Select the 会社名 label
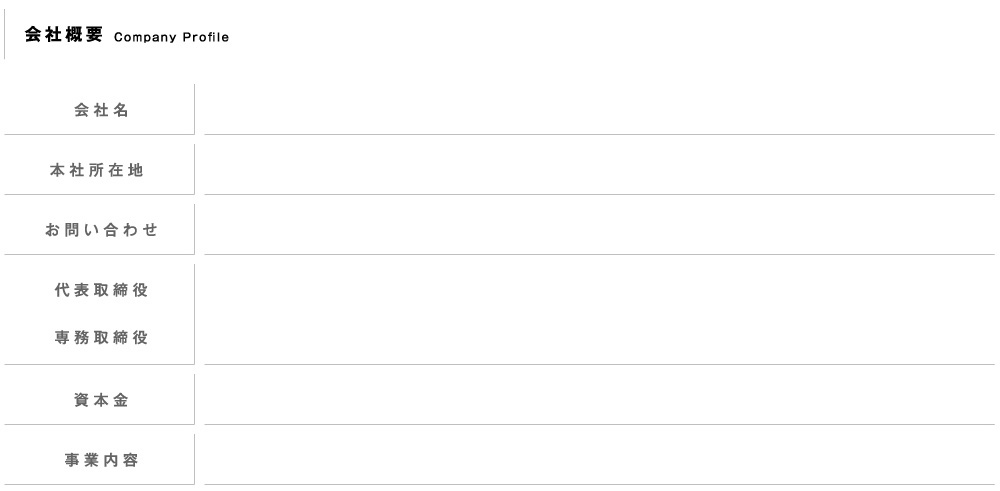1000x491 pixels. (x=101, y=111)
